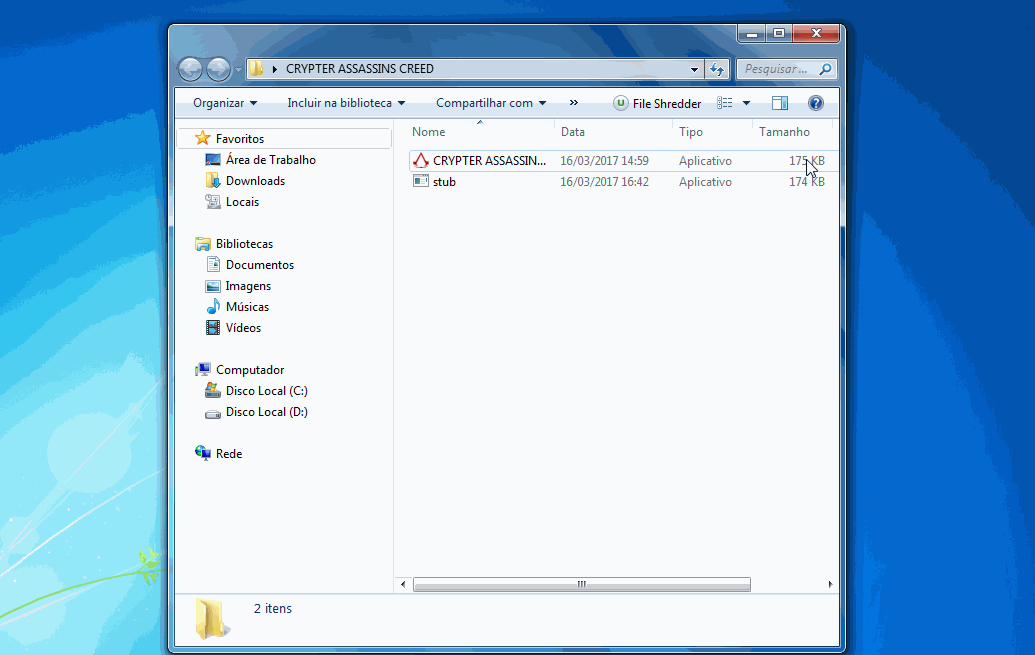Change view using the view mode icon

point(725,103)
